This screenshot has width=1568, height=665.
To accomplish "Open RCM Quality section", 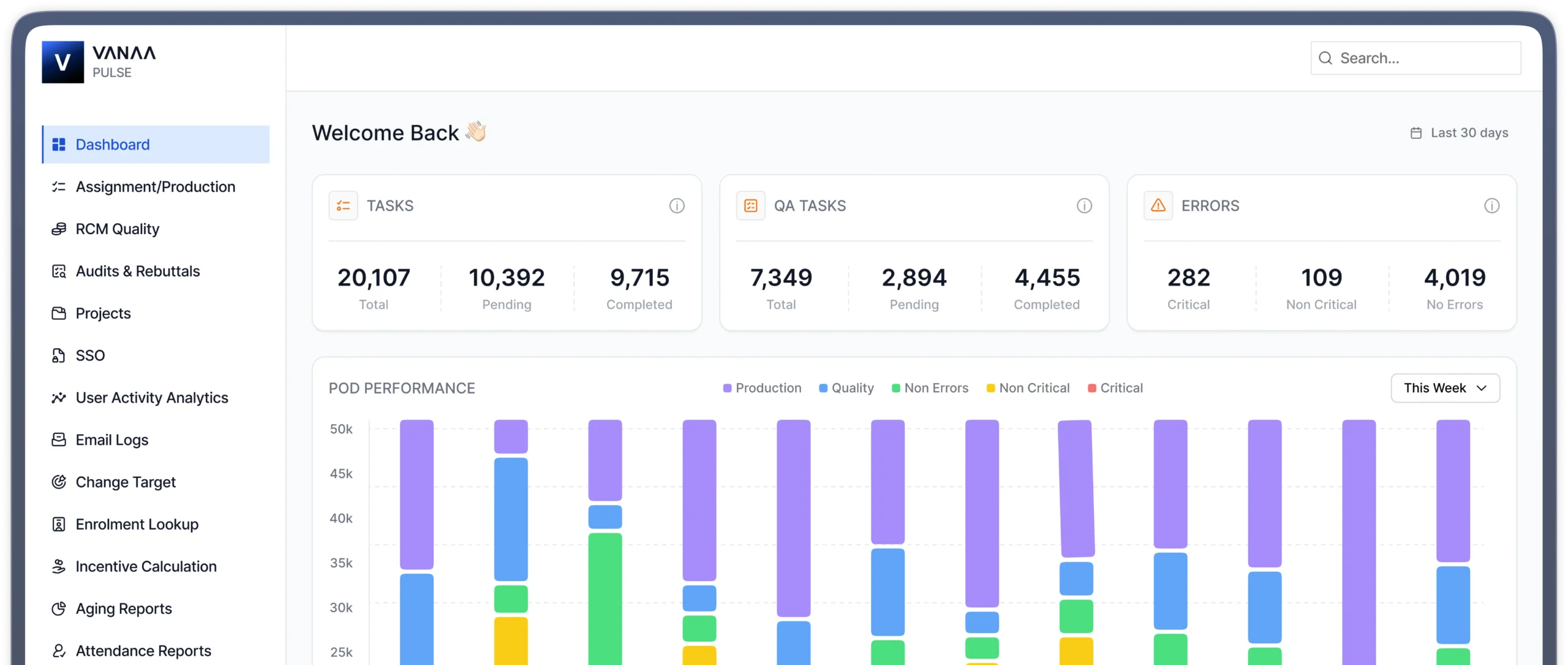I will 156,229.
